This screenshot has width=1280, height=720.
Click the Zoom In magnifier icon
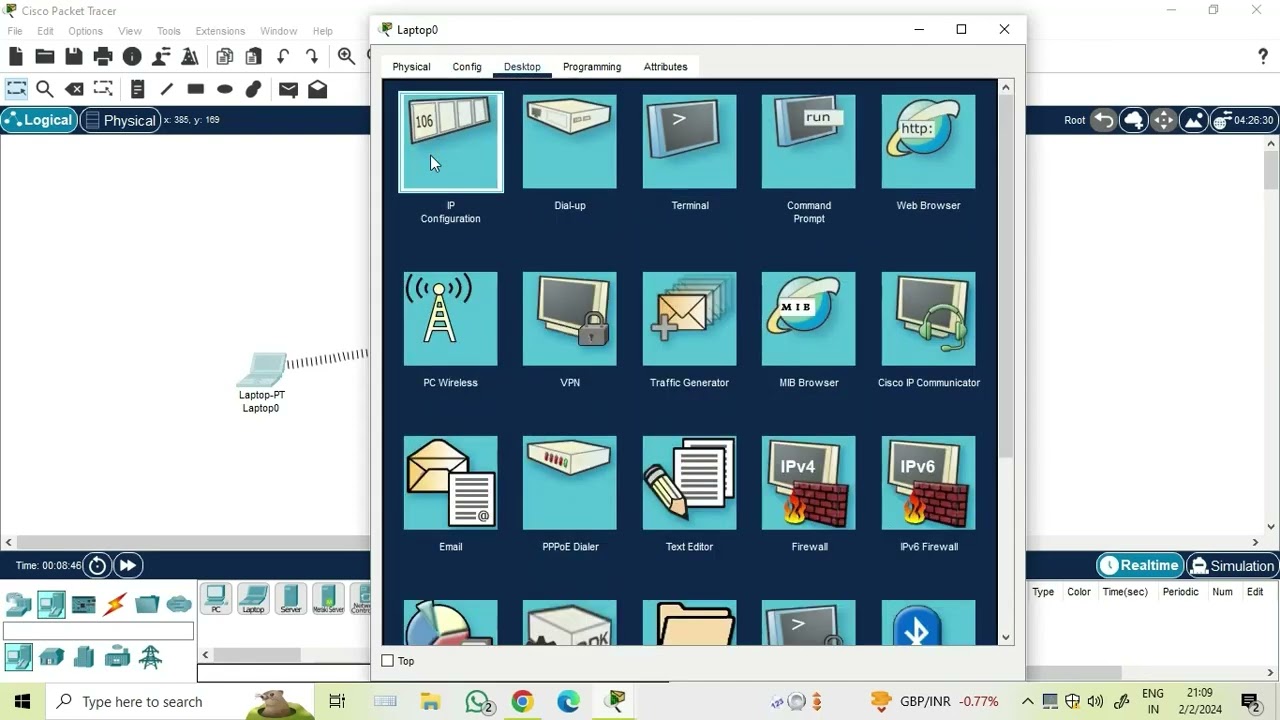(x=346, y=57)
